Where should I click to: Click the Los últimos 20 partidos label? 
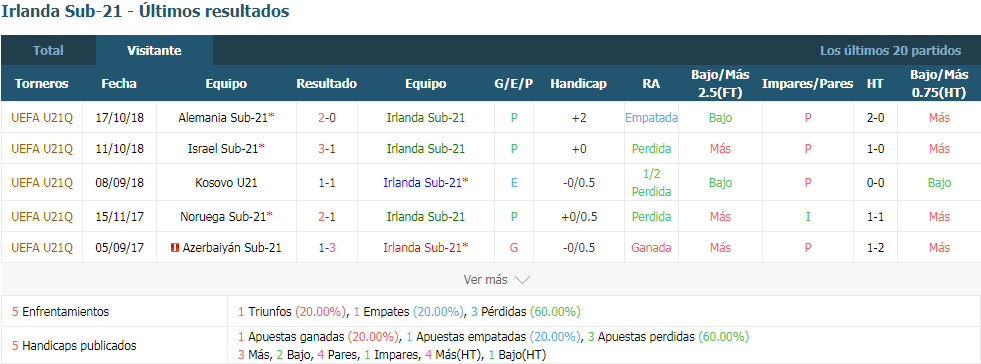(x=890, y=51)
